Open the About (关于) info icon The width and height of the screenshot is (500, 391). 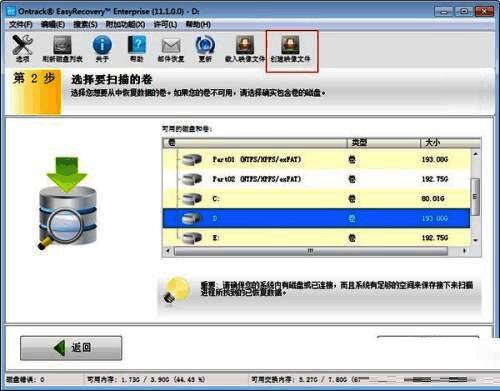[x=102, y=48]
